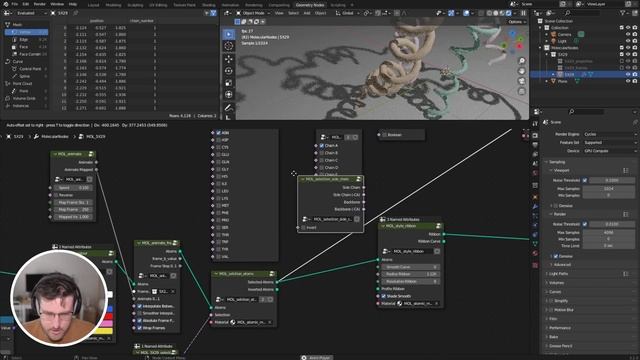Open the outliner filter funnel
640x360 pixels.
623,13
